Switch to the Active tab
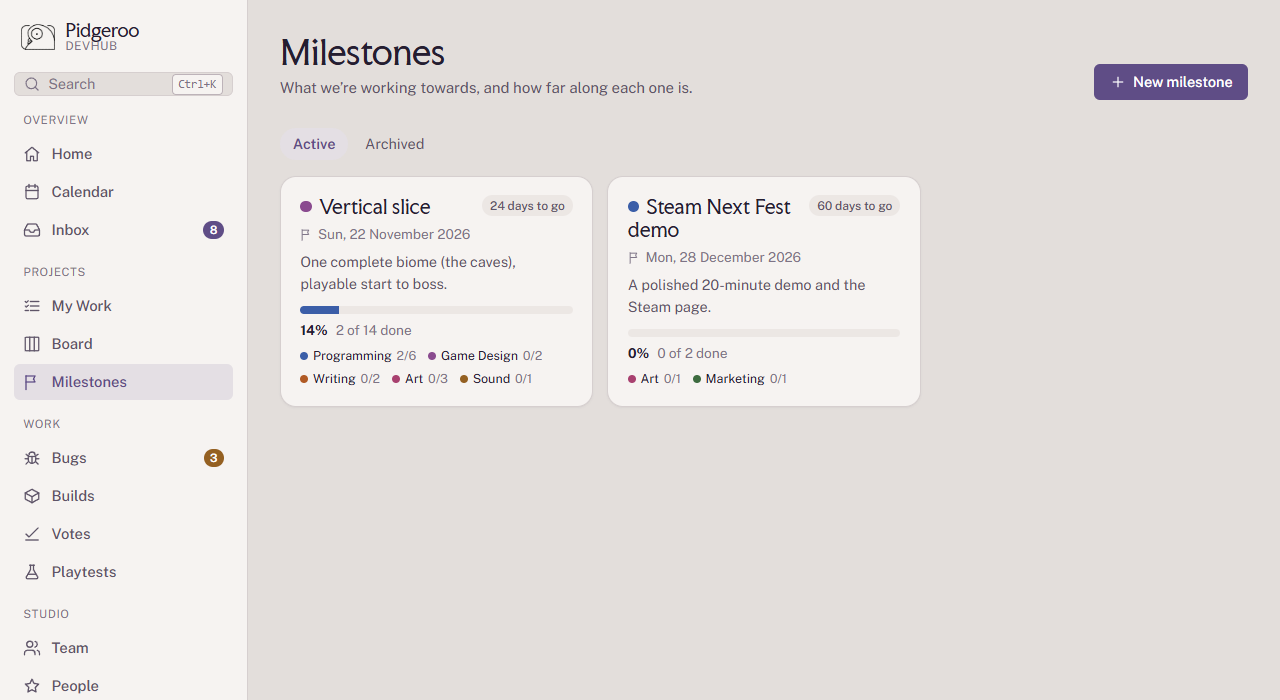 tap(314, 144)
